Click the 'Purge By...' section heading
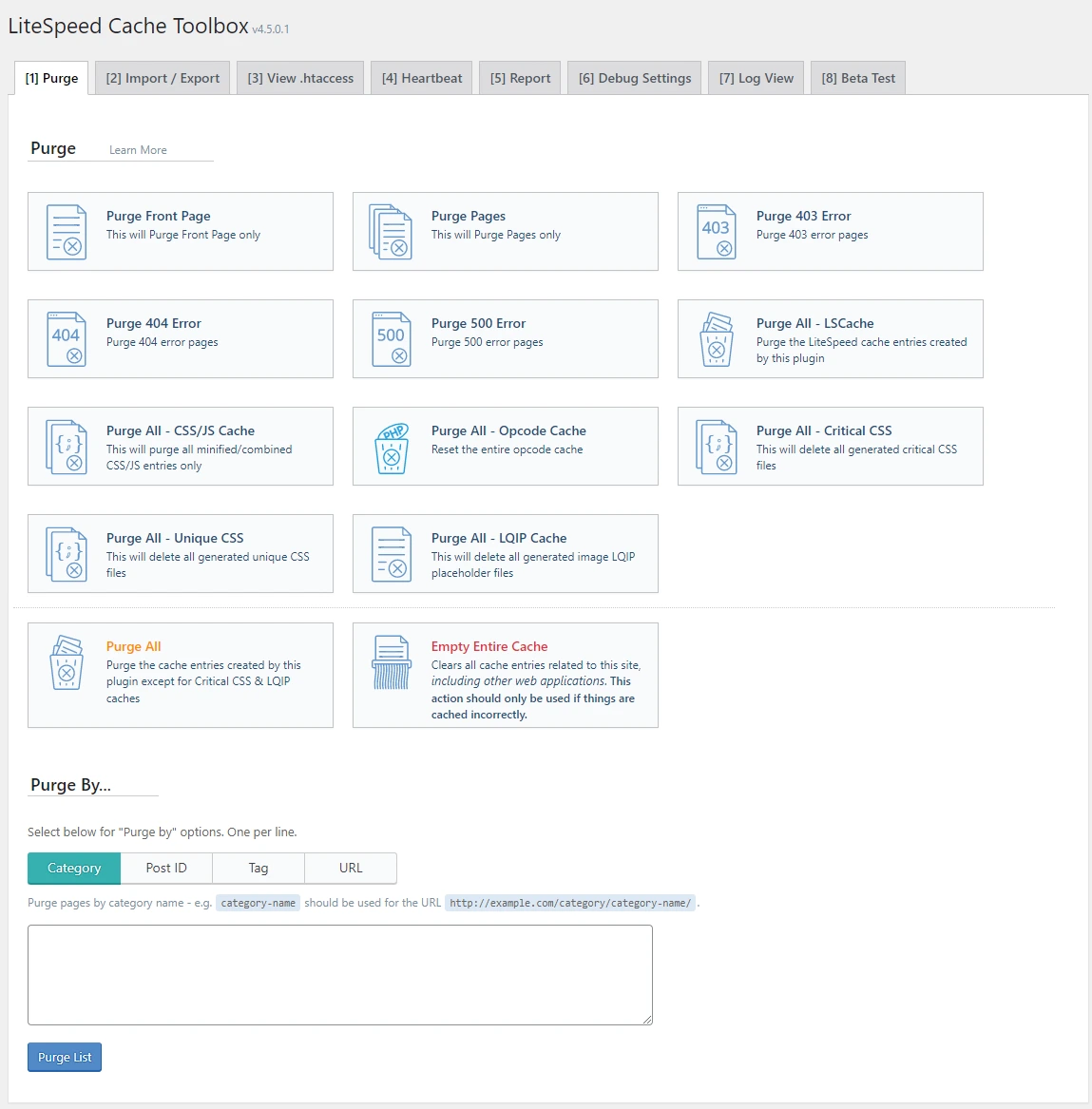The image size is (1092, 1109). click(x=70, y=785)
